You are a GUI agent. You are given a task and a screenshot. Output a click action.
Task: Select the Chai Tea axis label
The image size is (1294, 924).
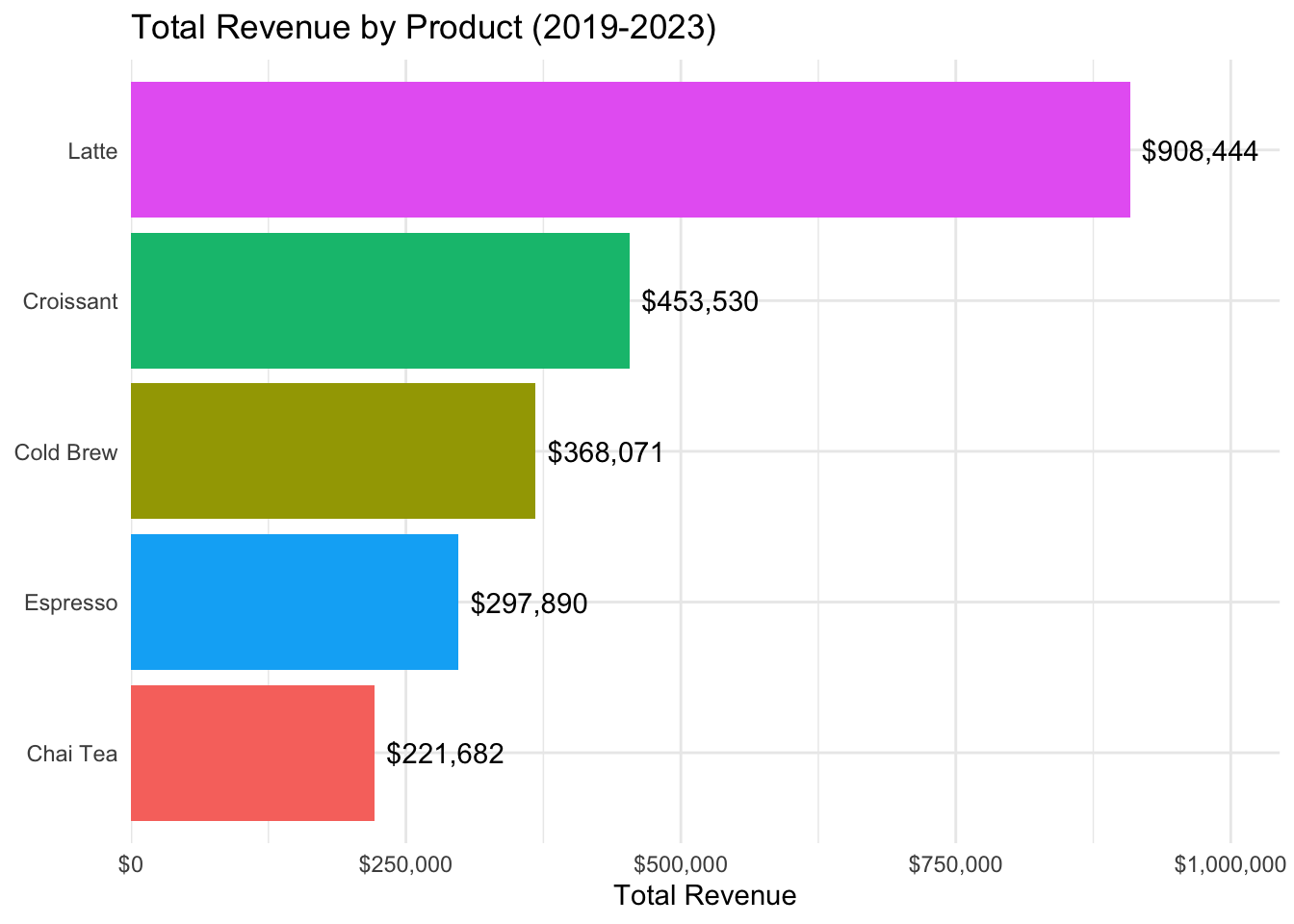click(x=72, y=754)
